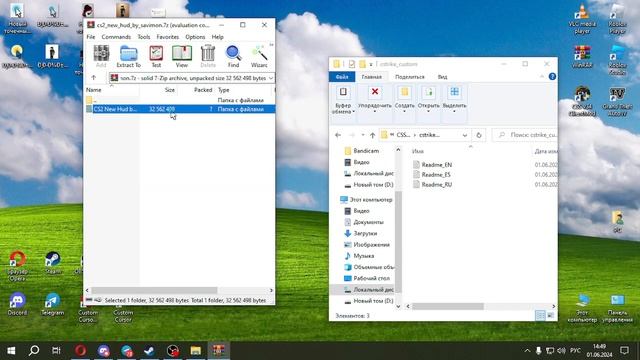Open Документы in Explorer sidebar
Screen dimensions: 640x360
(x=368, y=222)
